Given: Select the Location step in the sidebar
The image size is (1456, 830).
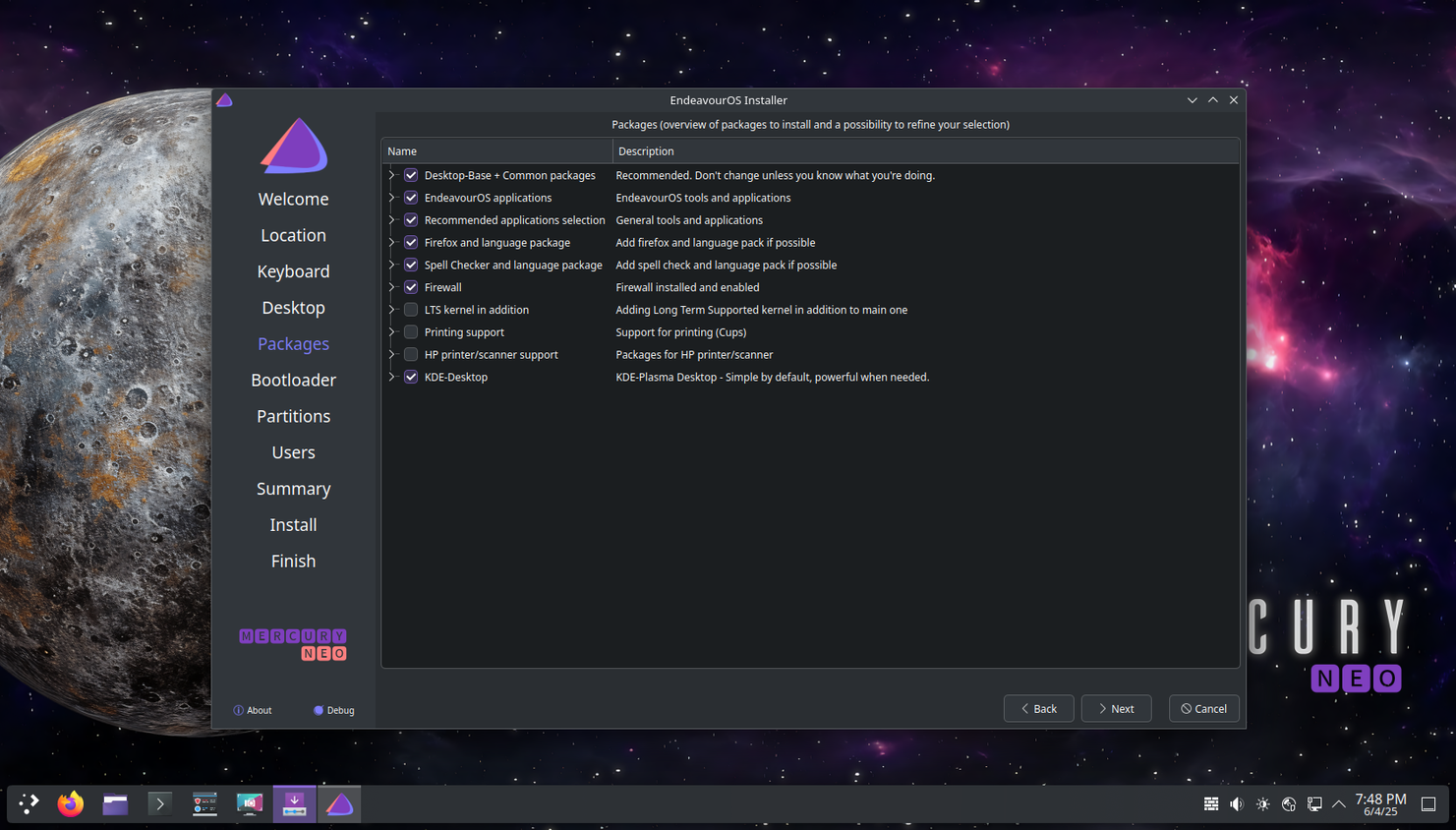Looking at the screenshot, I should click(x=293, y=235).
